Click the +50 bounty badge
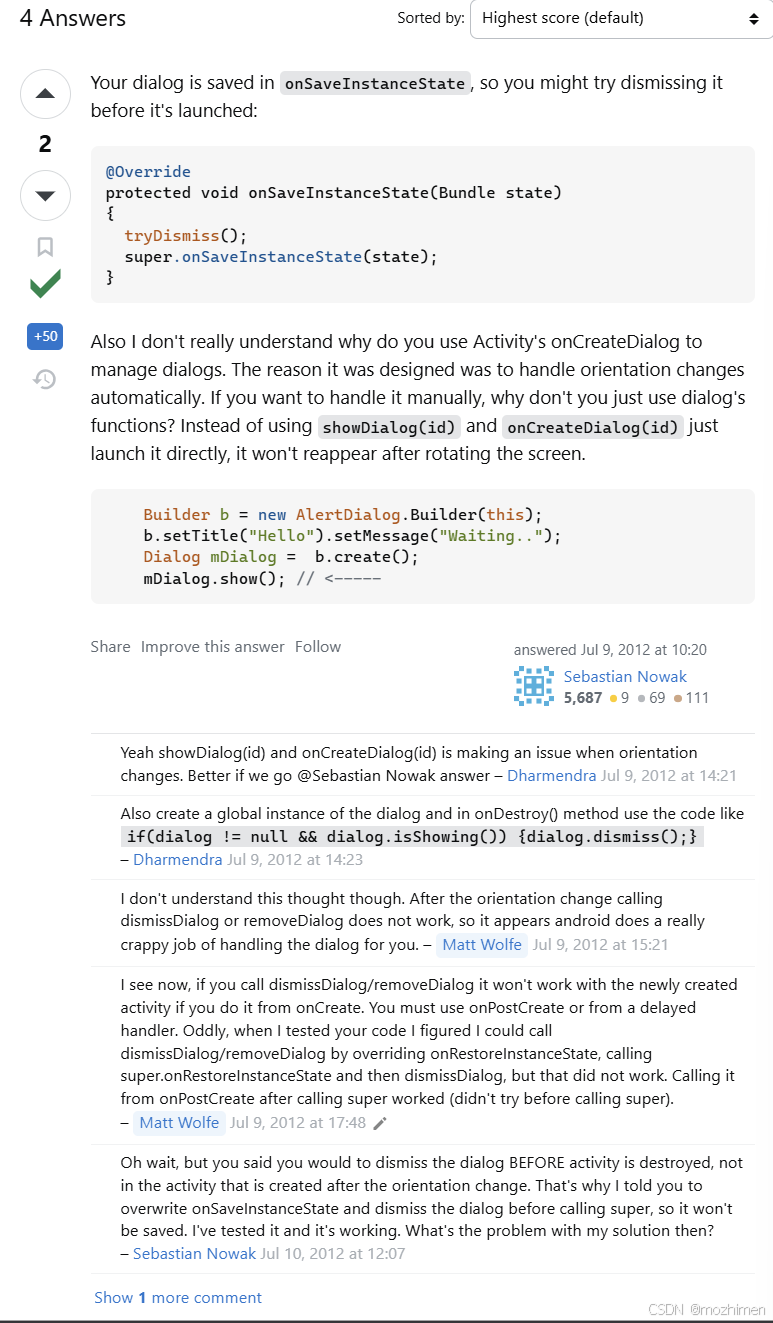The height and width of the screenshot is (1323, 773). [x=44, y=336]
